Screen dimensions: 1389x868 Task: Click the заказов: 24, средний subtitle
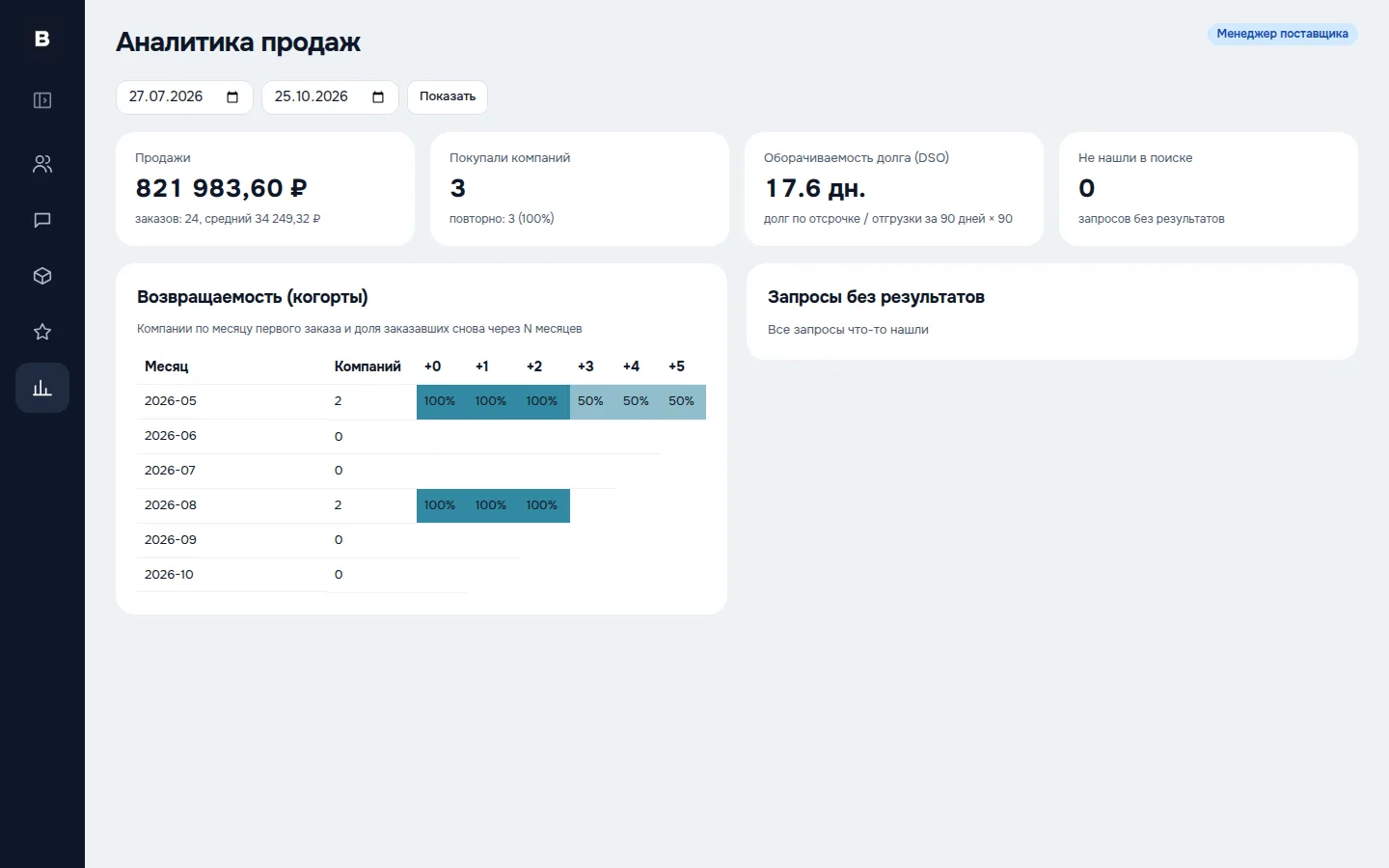coord(228,219)
